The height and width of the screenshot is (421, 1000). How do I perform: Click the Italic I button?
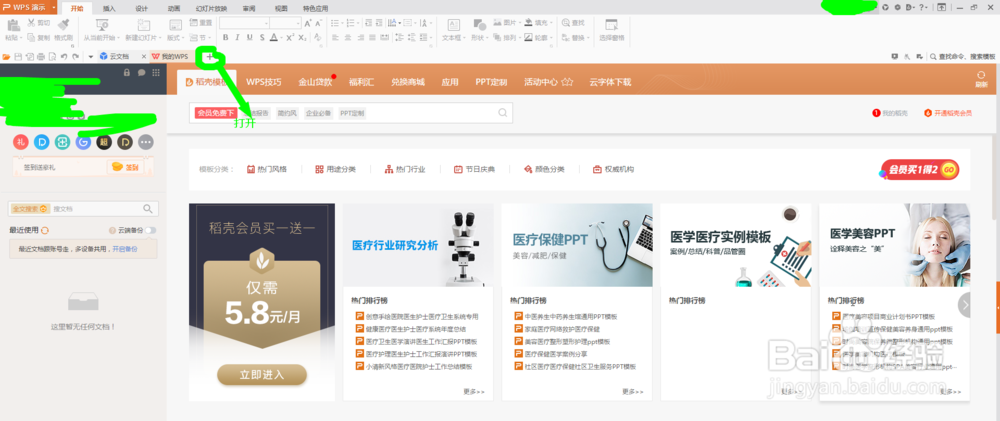pos(237,38)
